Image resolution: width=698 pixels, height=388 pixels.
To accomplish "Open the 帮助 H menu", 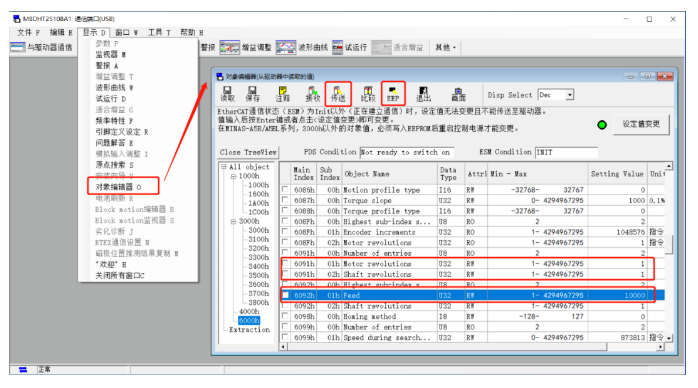I will pyautogui.click(x=191, y=32).
